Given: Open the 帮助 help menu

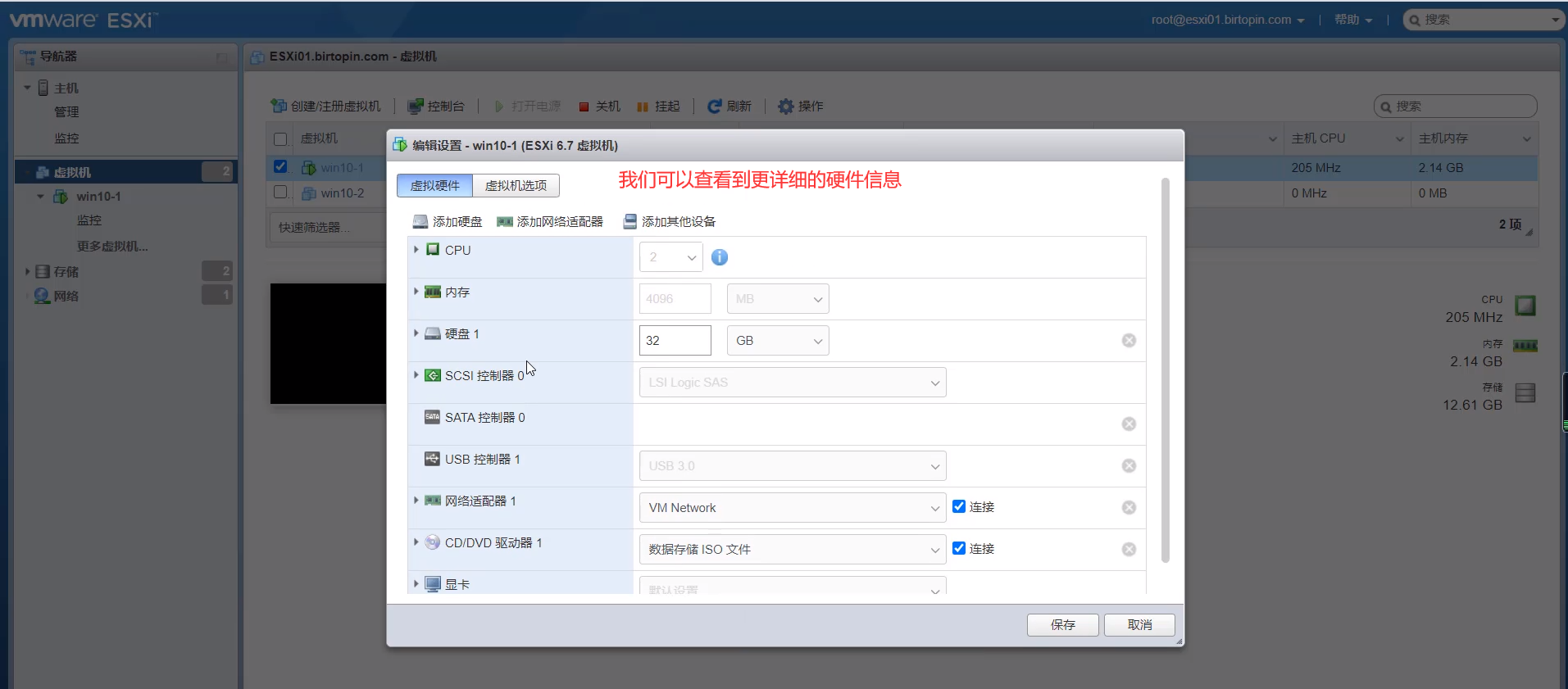Looking at the screenshot, I should pyautogui.click(x=1352, y=20).
